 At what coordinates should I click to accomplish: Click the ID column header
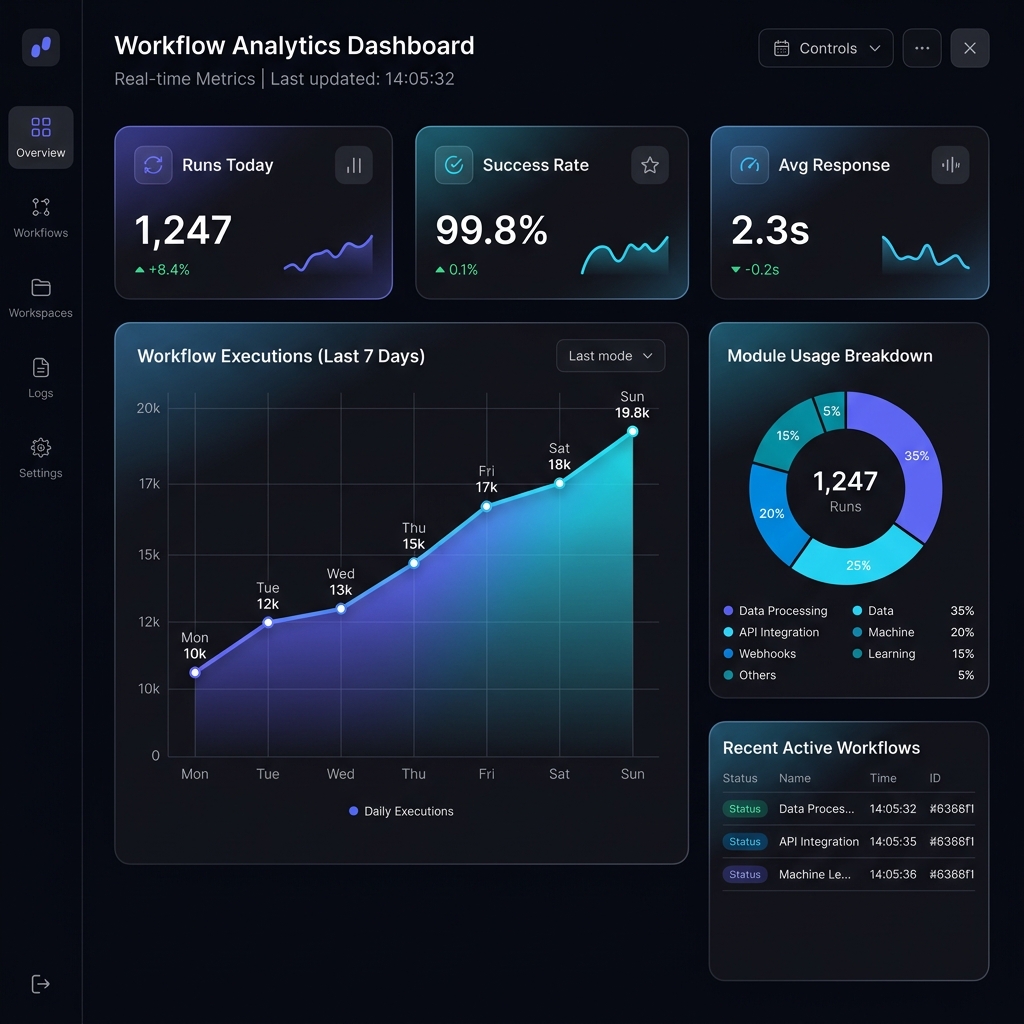935,778
